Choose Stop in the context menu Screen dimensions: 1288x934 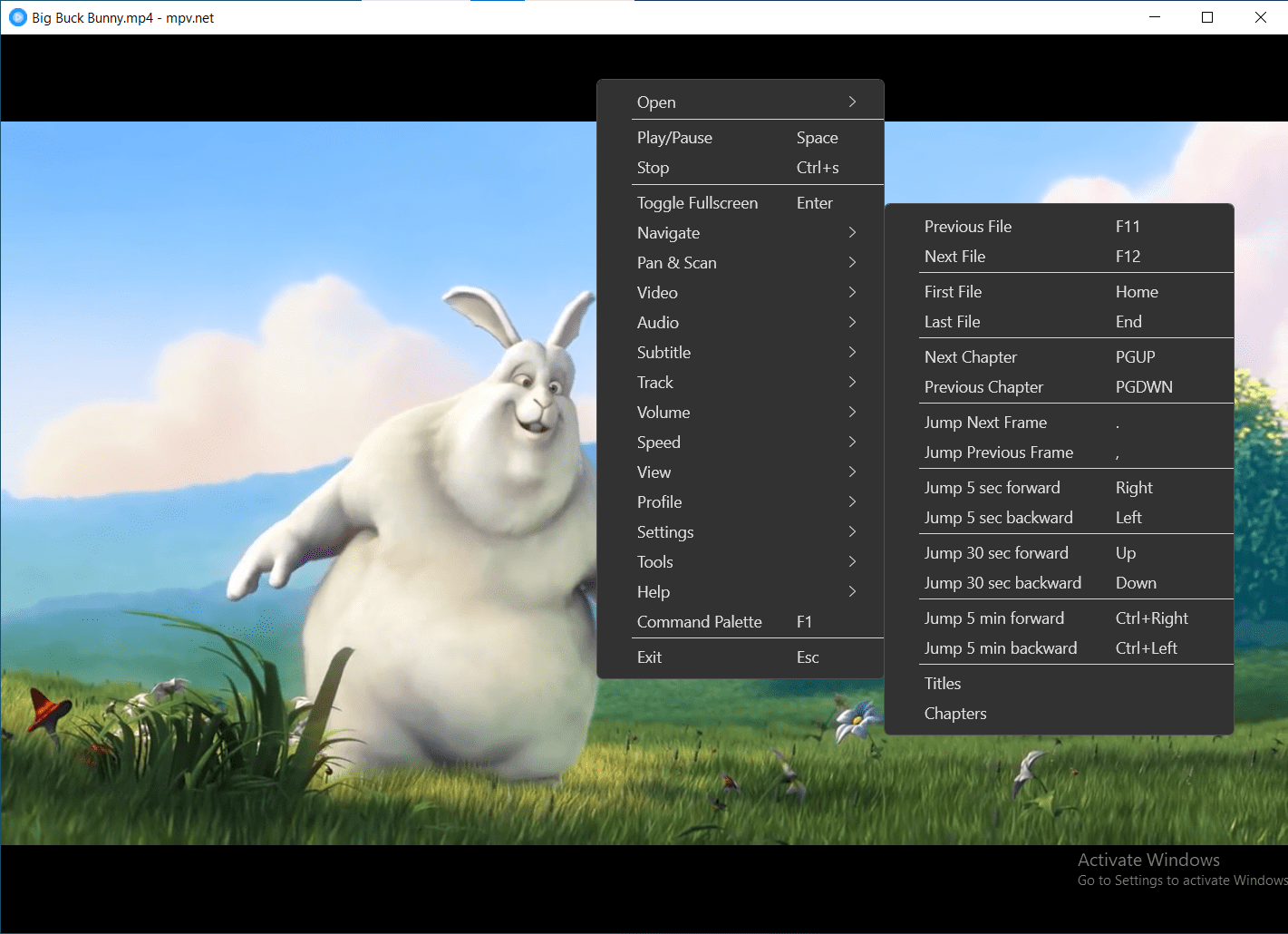click(x=741, y=168)
